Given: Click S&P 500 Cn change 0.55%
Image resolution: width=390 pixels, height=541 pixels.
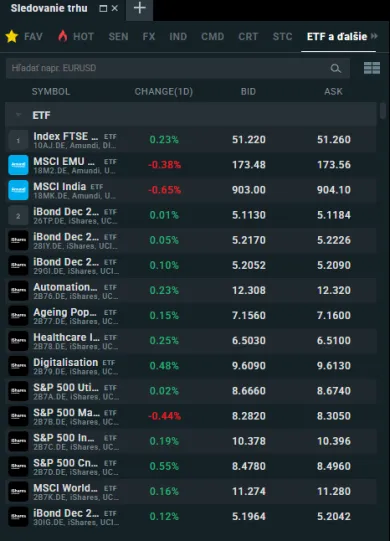Looking at the screenshot, I should pyautogui.click(x=164, y=466).
